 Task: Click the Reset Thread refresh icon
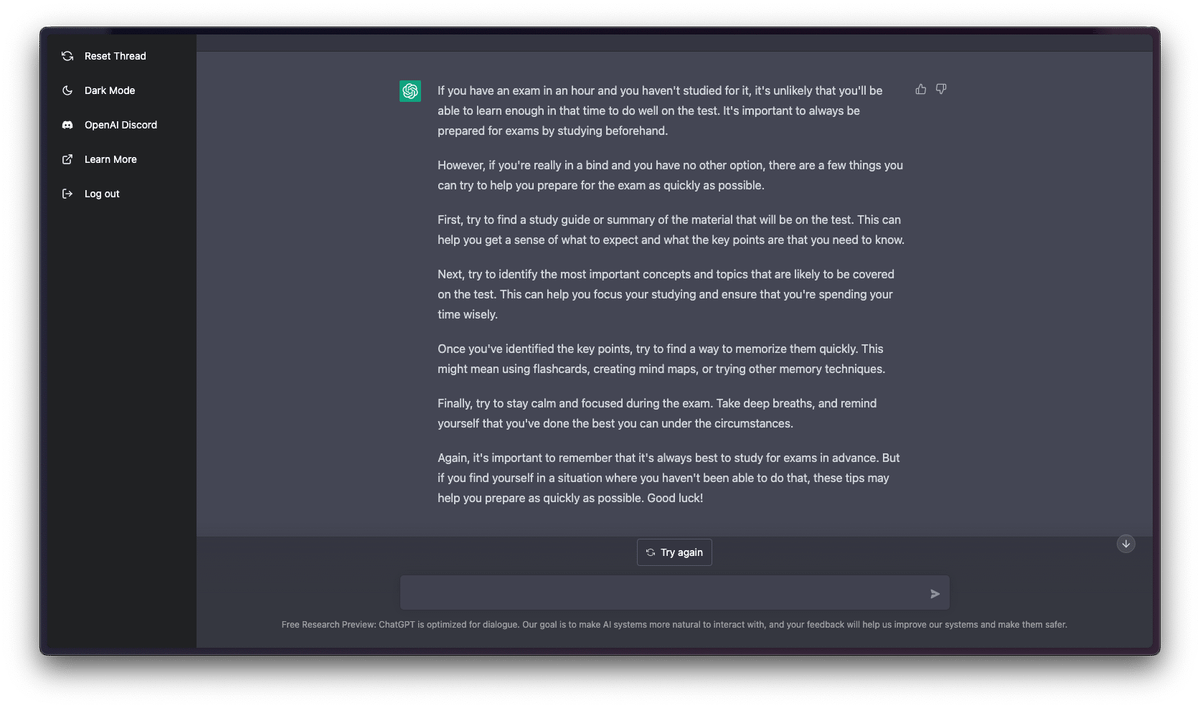(x=67, y=56)
